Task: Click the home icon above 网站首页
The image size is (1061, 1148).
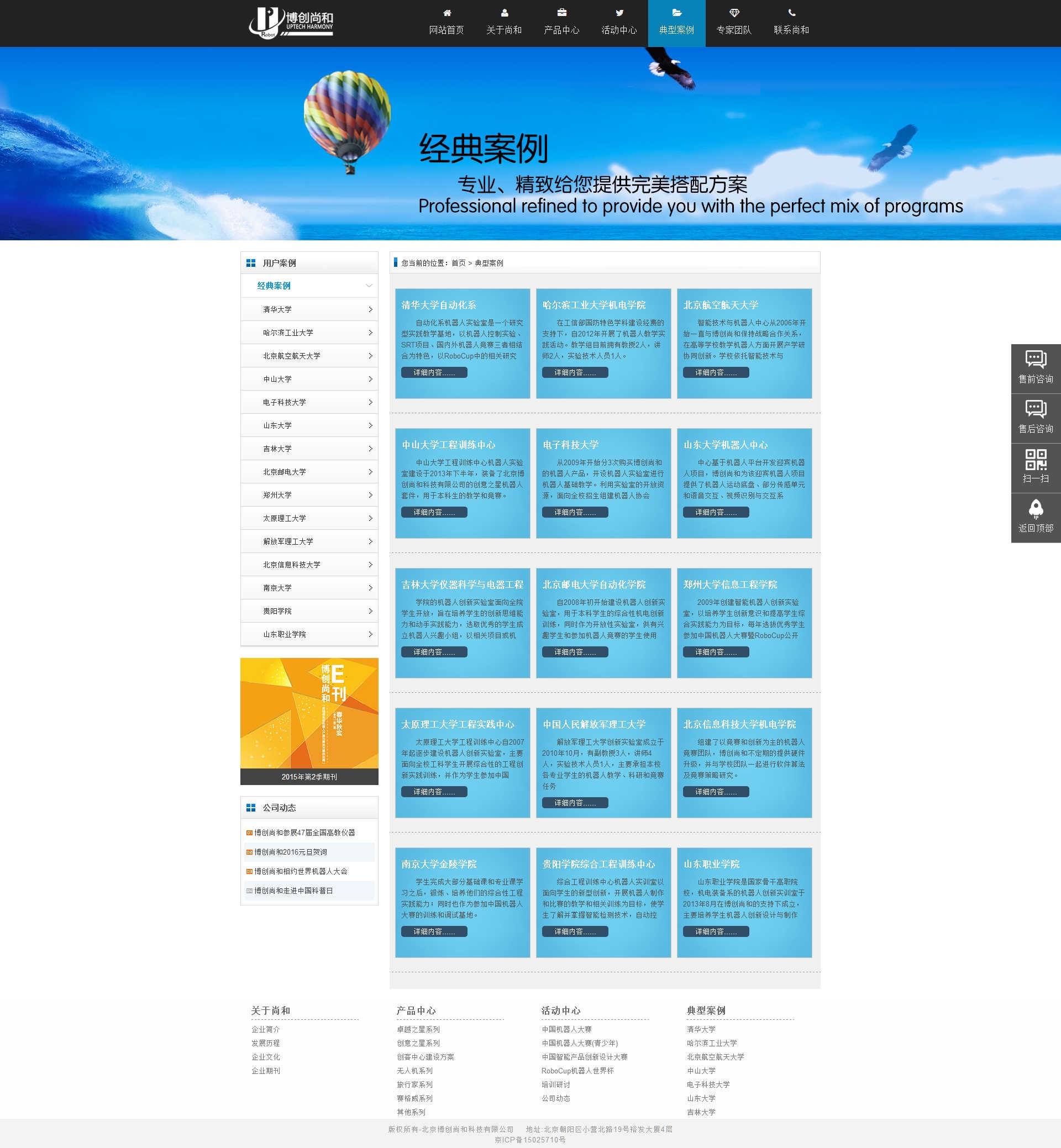Action: coord(447,13)
